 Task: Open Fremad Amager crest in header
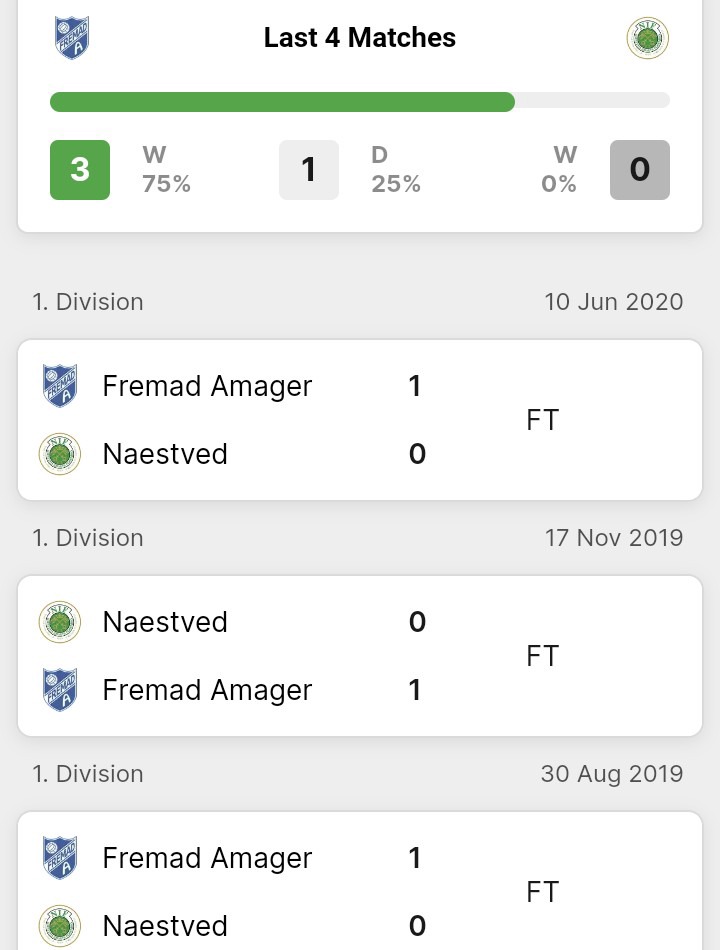coord(72,38)
